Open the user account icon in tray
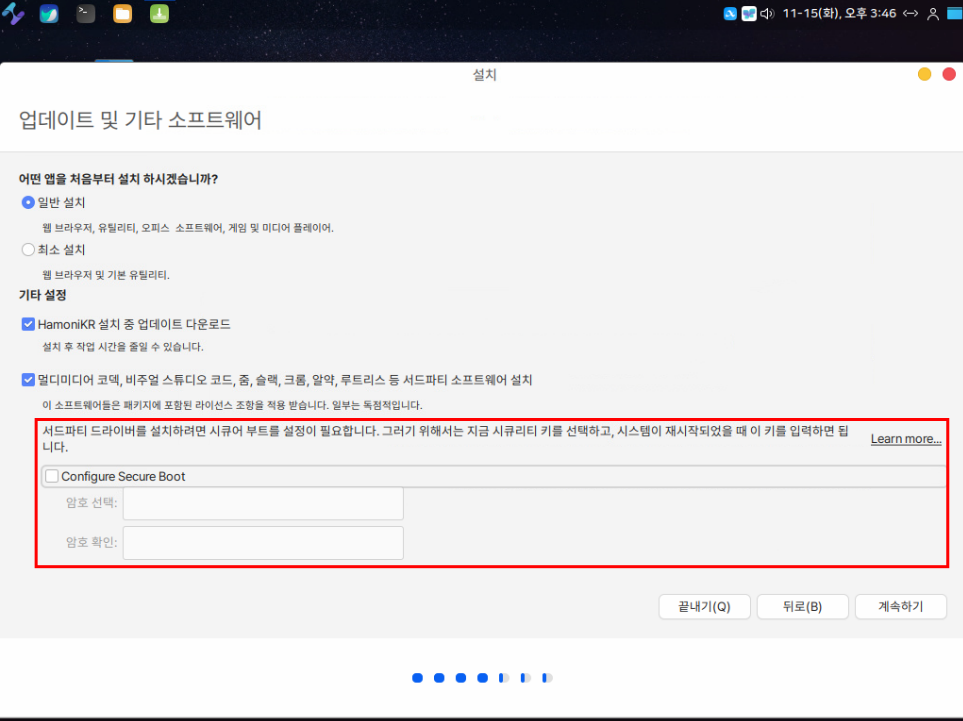The height and width of the screenshot is (721, 963). (x=933, y=14)
